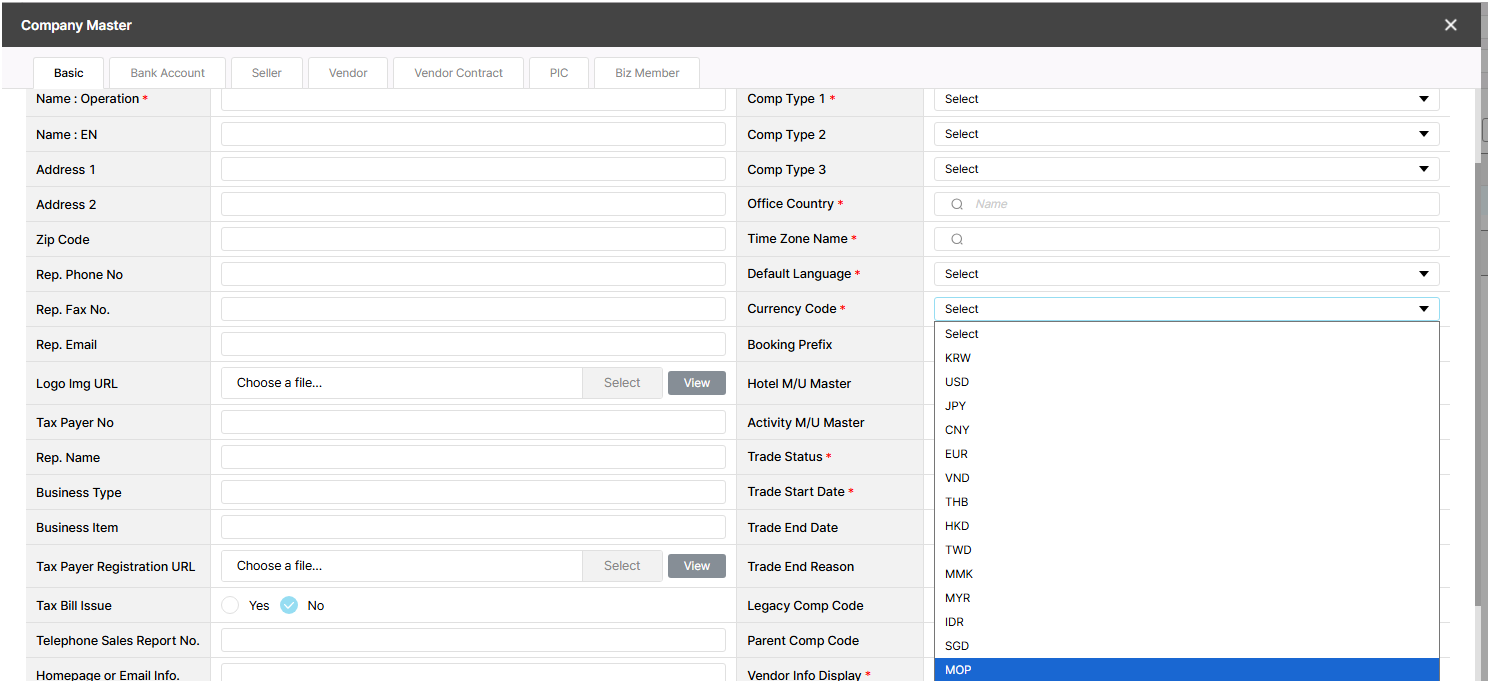Open the Comp Type 3 dropdown
The height and width of the screenshot is (683, 1490).
click(x=1186, y=169)
